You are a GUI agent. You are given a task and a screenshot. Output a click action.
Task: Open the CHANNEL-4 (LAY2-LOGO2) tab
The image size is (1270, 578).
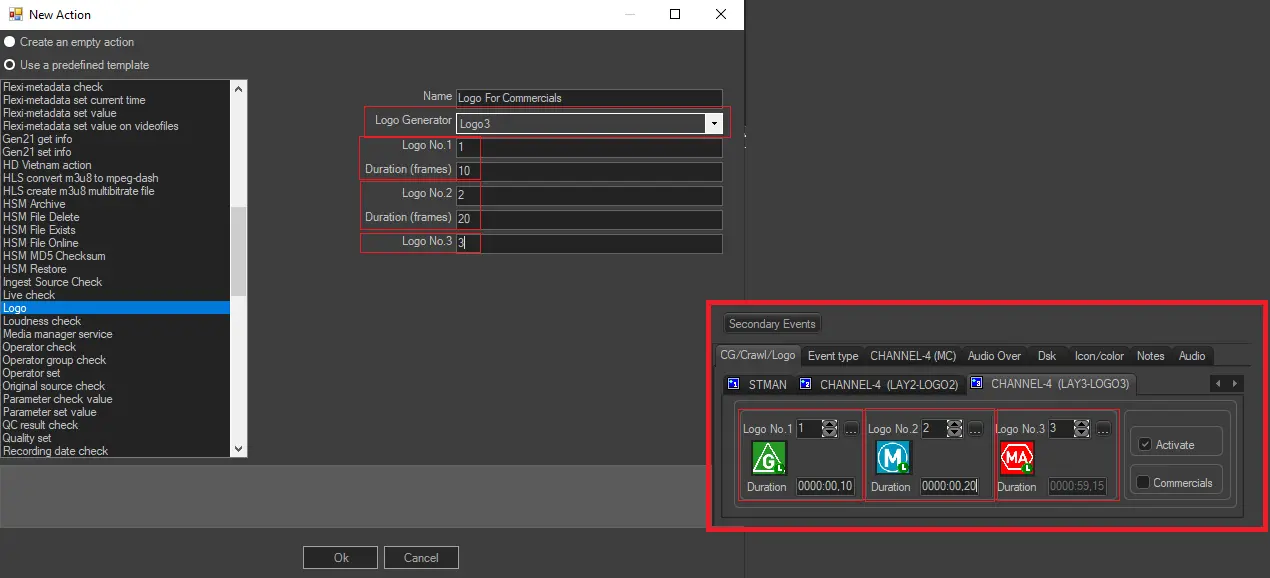point(879,384)
